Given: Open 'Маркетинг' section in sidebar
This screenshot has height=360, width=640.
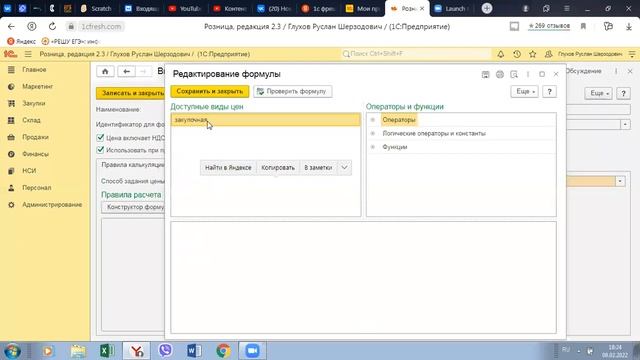Looking at the screenshot, I should [38, 87].
